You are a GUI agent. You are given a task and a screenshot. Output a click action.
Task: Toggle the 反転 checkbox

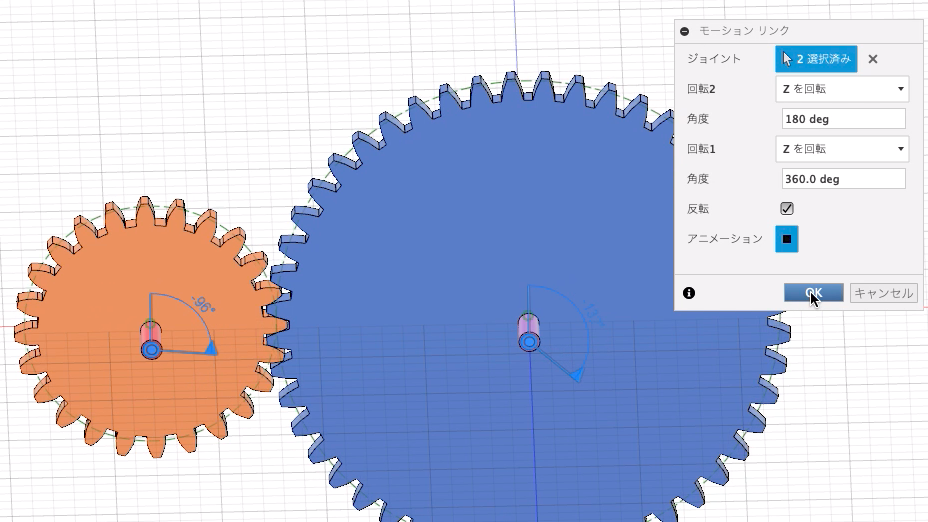click(x=787, y=209)
